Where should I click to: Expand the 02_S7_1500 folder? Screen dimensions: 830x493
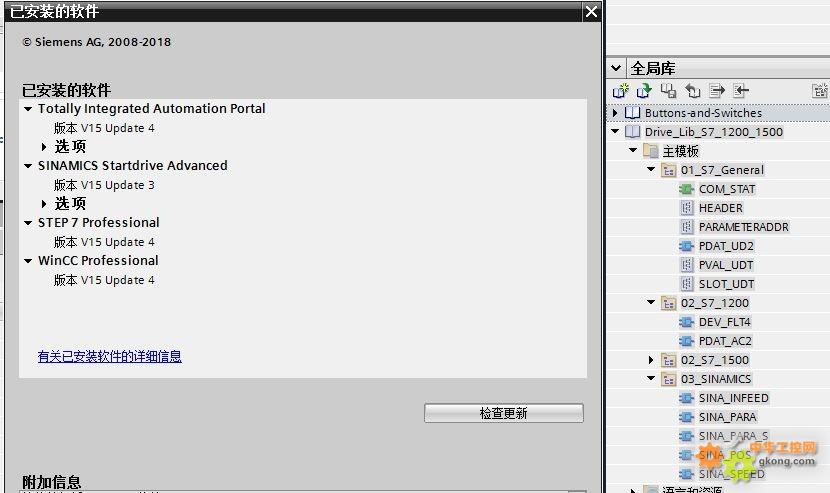pos(651,360)
